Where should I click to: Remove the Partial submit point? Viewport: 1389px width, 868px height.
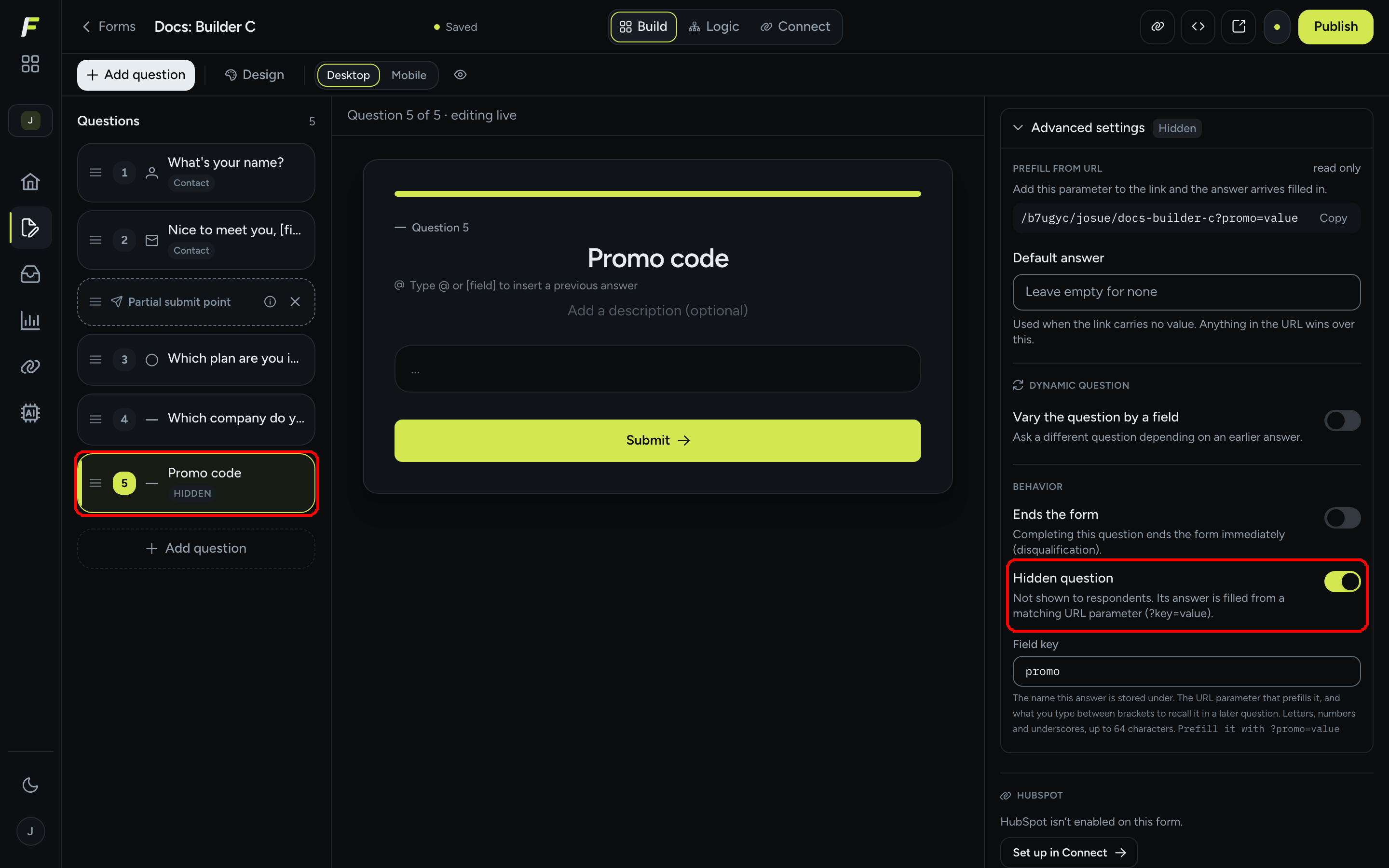(x=295, y=301)
